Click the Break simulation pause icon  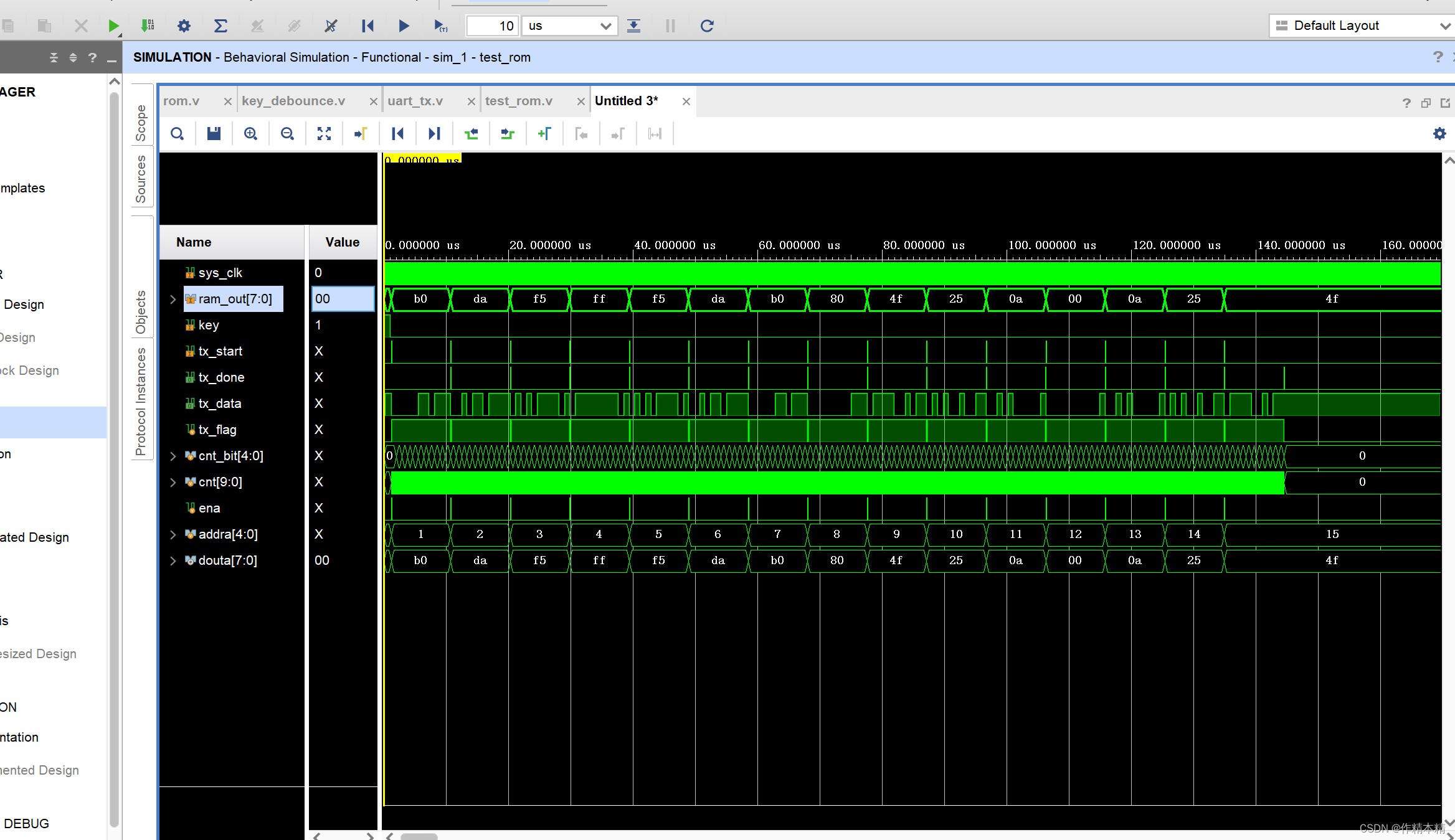click(x=670, y=26)
